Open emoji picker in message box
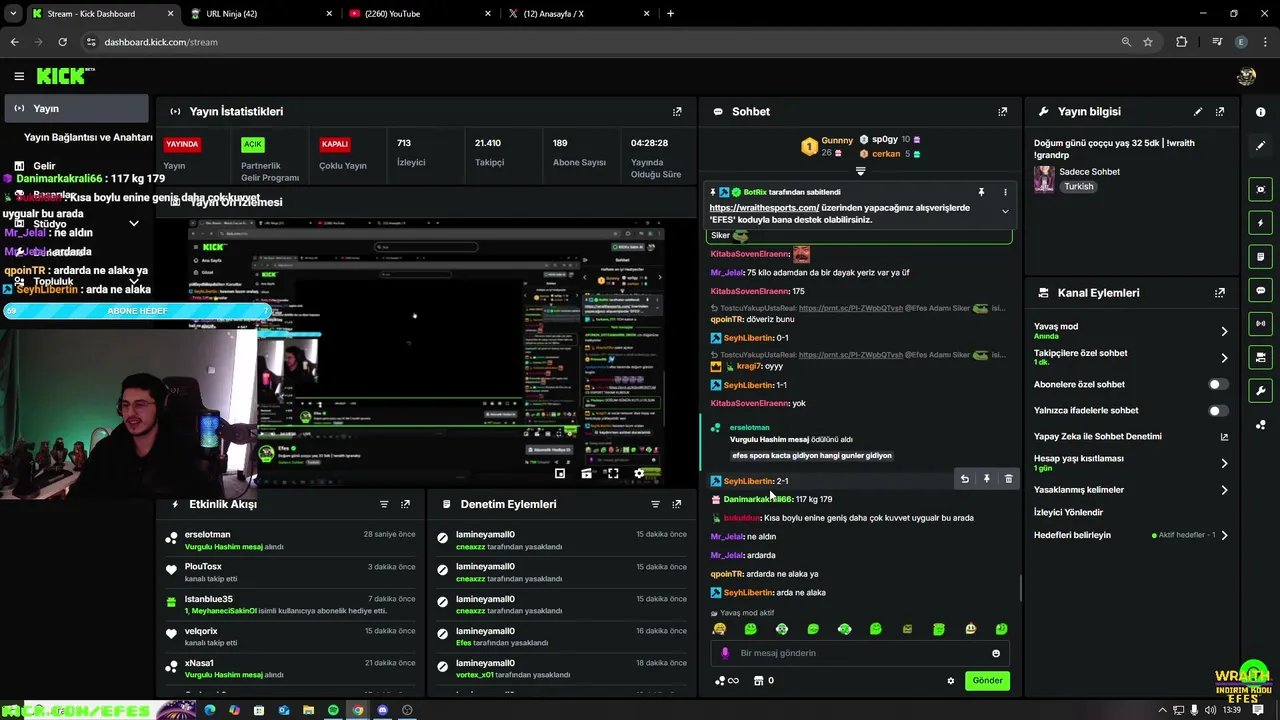This screenshot has height=720, width=1280. tap(996, 653)
